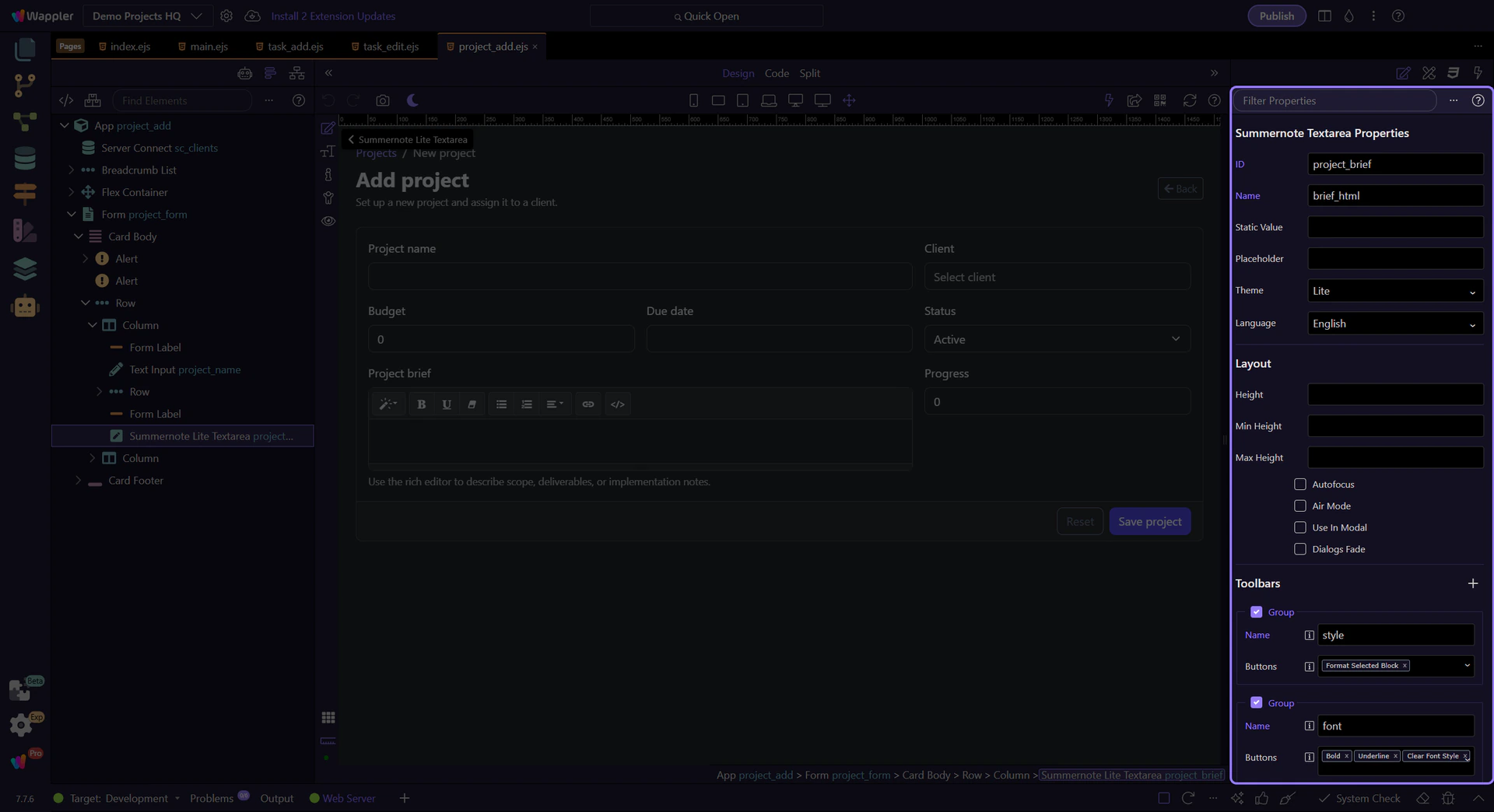Click the Underline button in editor toolbar
Image resolution: width=1494 pixels, height=812 pixels.
[x=447, y=404]
